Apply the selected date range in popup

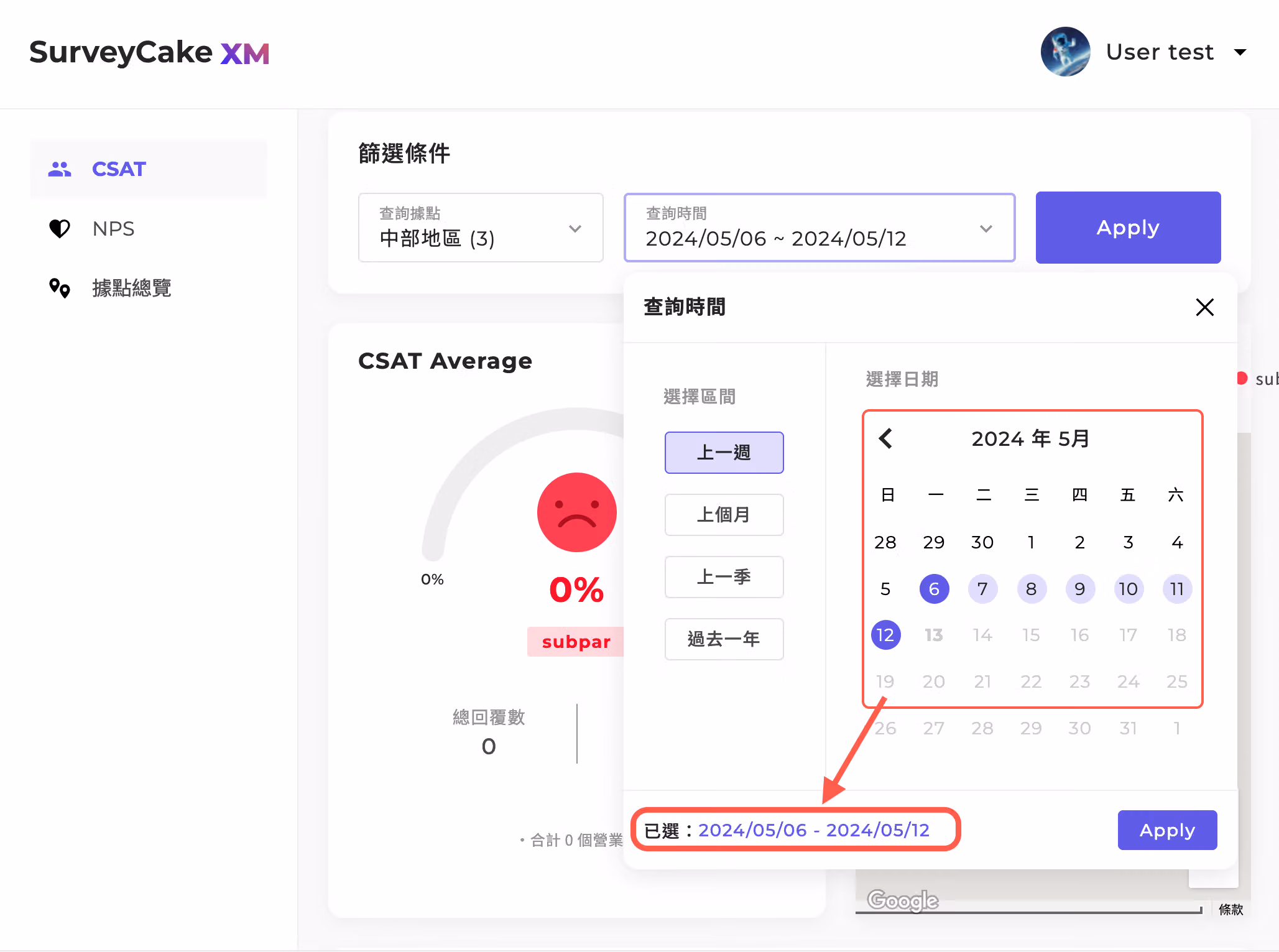[x=1167, y=830]
